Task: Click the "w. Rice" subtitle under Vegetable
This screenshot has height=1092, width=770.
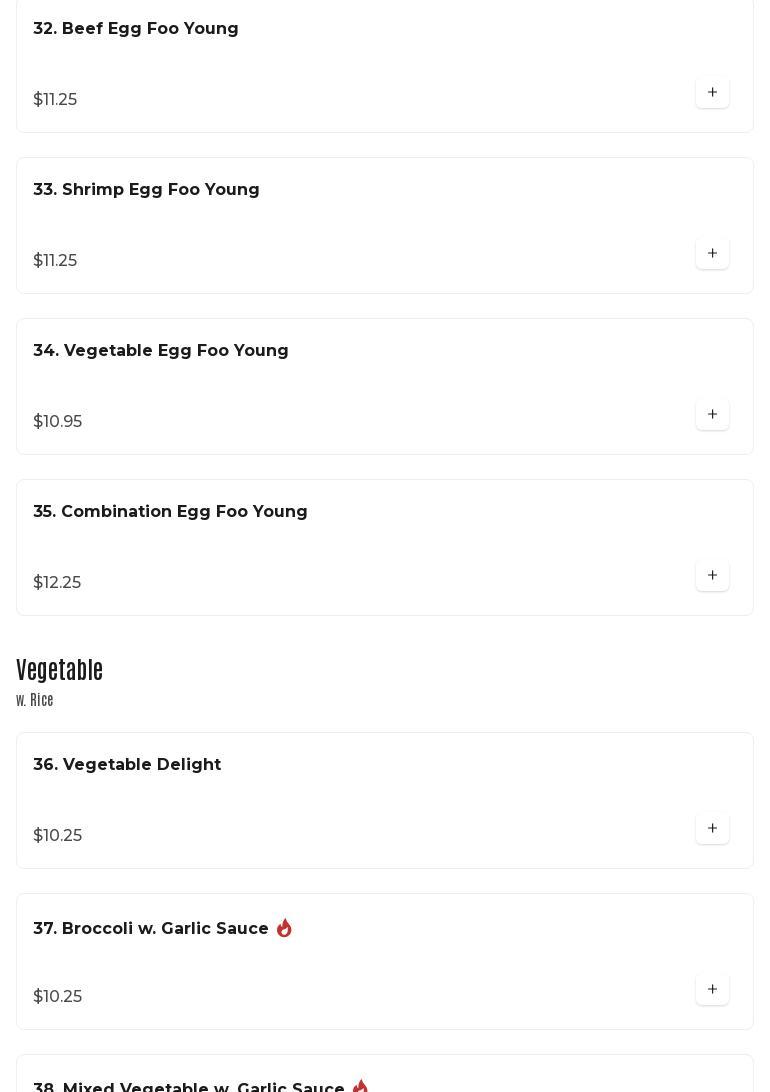Action: point(35,701)
